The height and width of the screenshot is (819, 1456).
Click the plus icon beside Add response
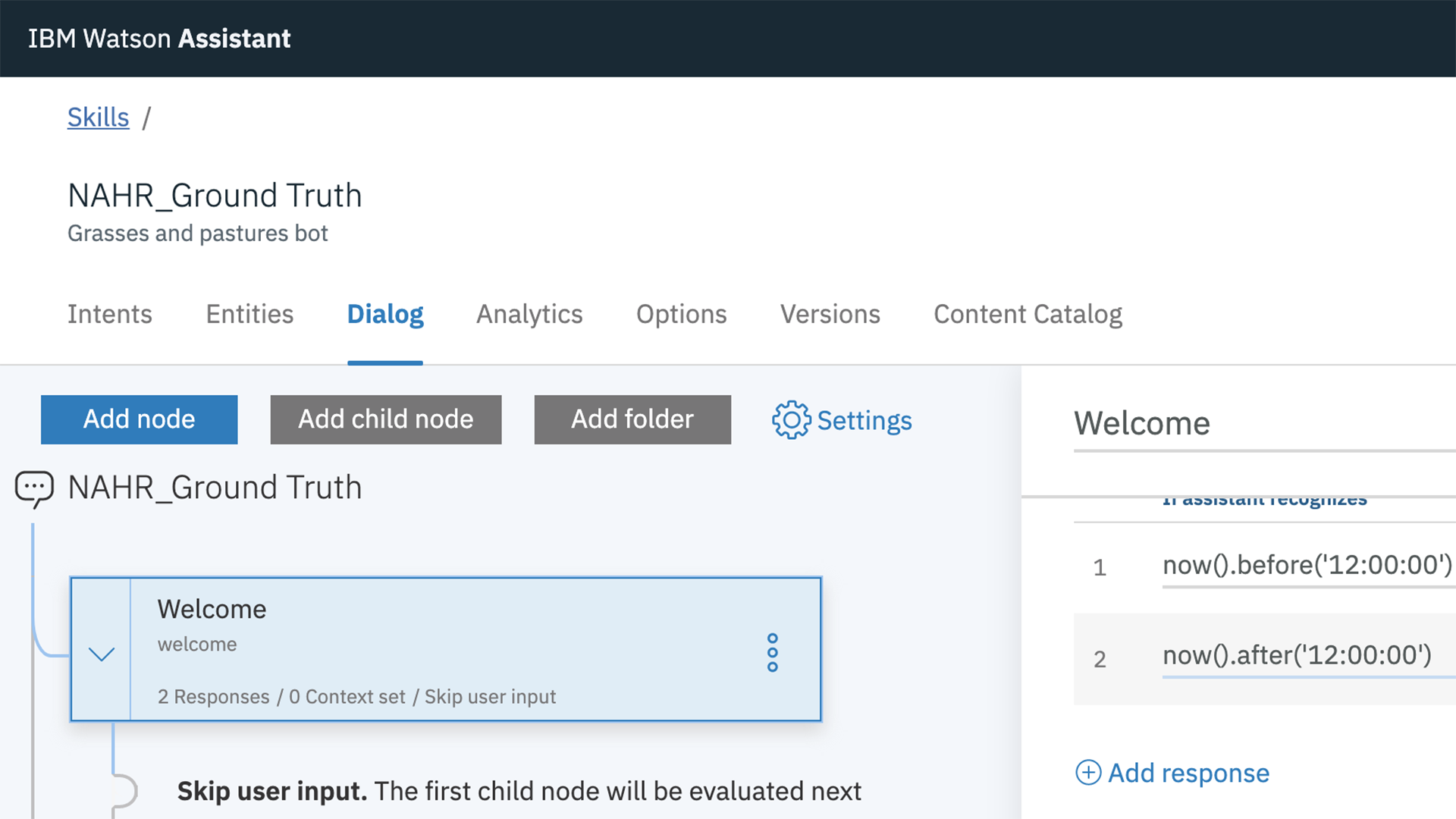pos(1088,772)
